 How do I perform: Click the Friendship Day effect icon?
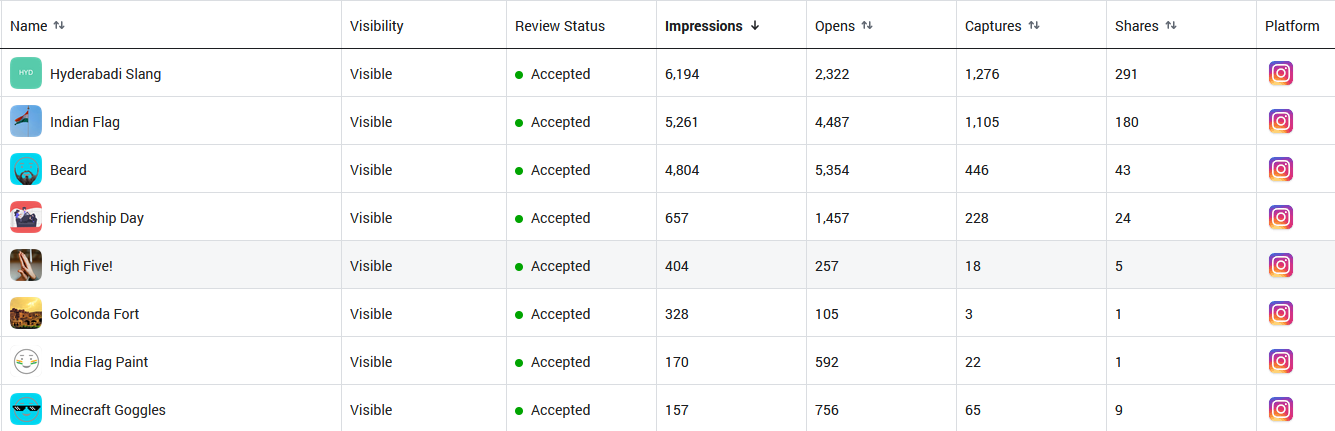[26, 217]
